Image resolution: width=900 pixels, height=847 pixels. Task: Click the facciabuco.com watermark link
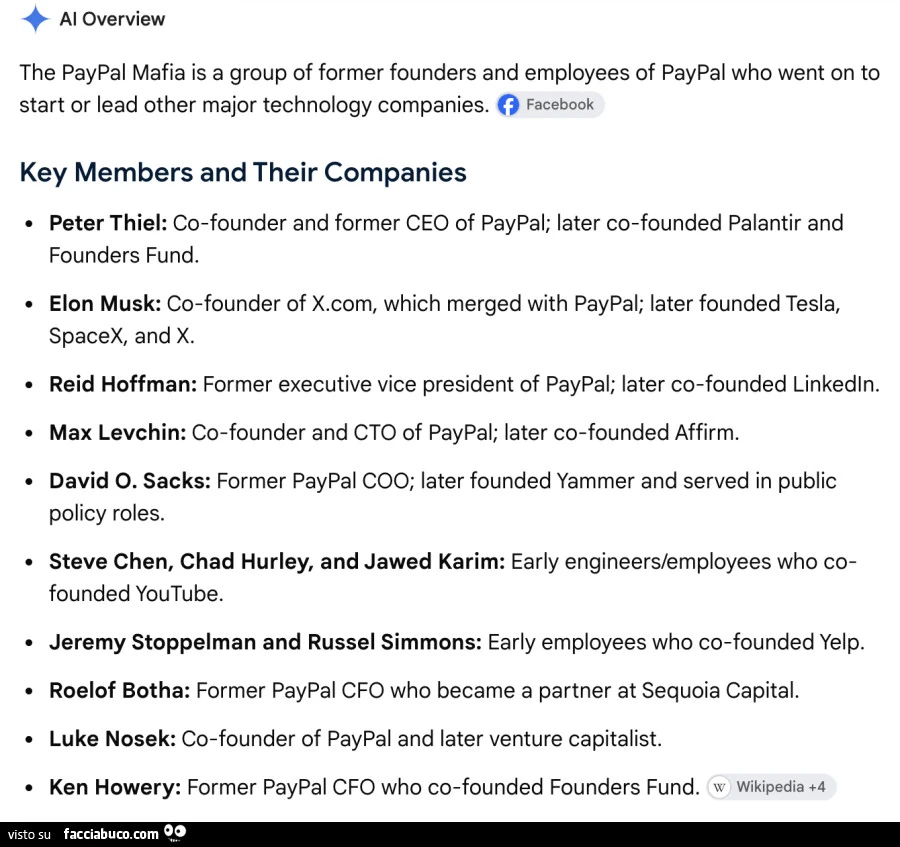pyautogui.click(x=111, y=834)
